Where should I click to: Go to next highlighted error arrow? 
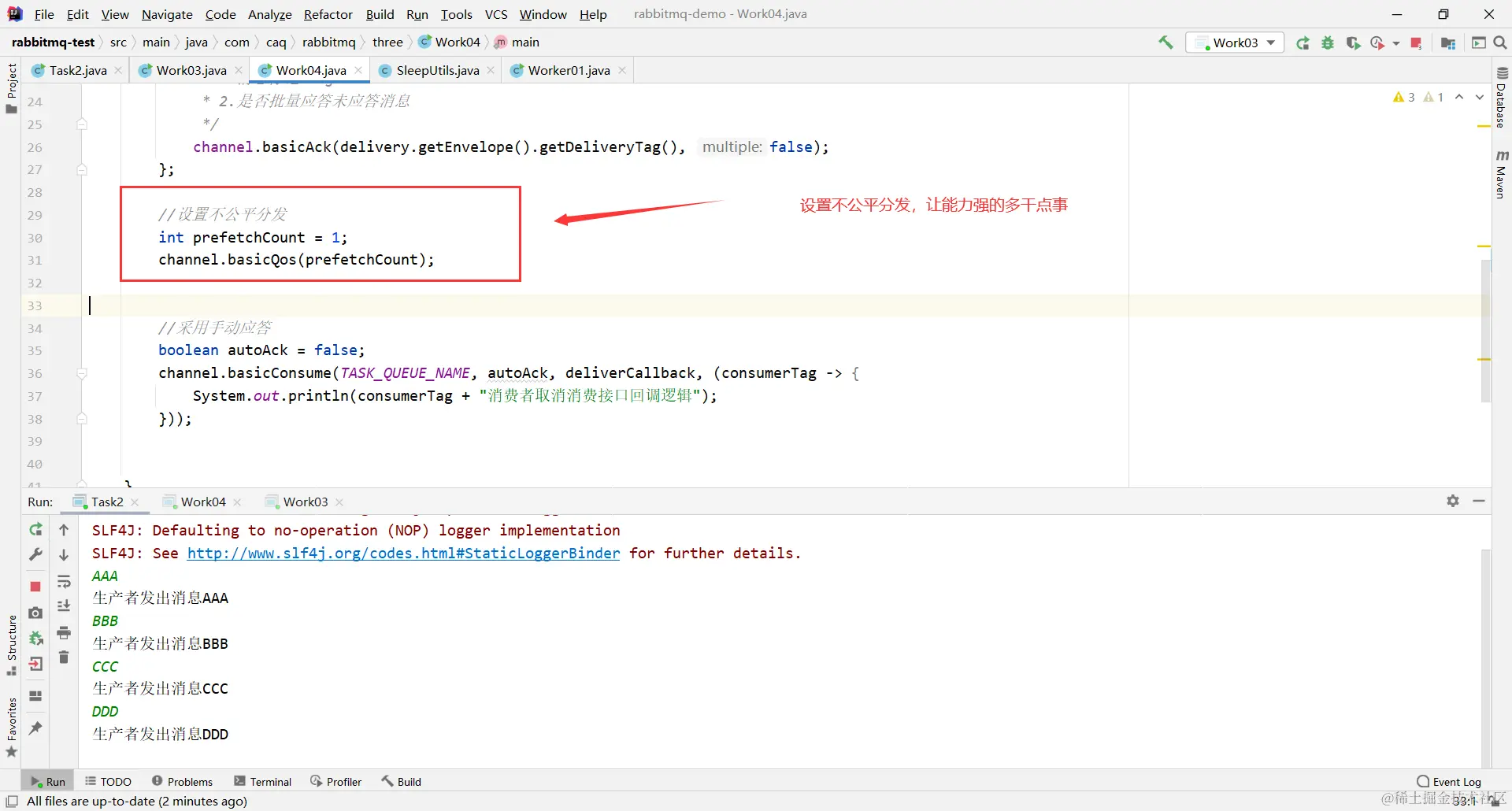tap(1480, 97)
